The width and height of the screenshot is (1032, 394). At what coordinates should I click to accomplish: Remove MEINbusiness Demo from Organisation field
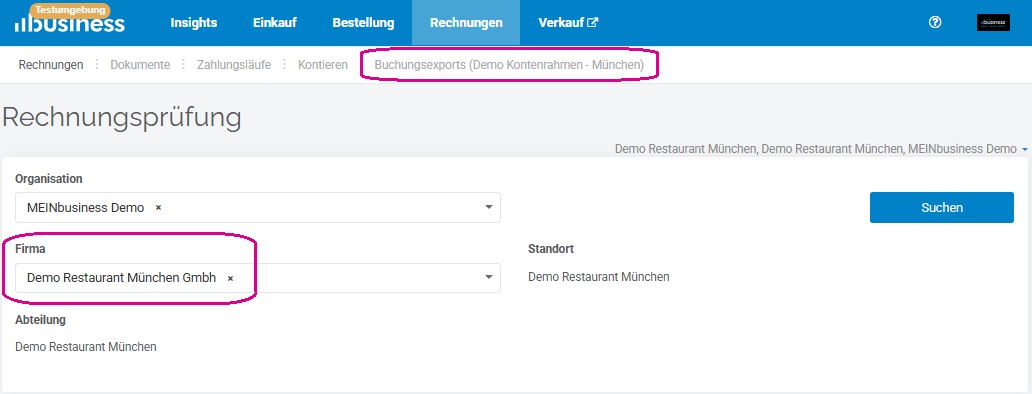(x=158, y=207)
